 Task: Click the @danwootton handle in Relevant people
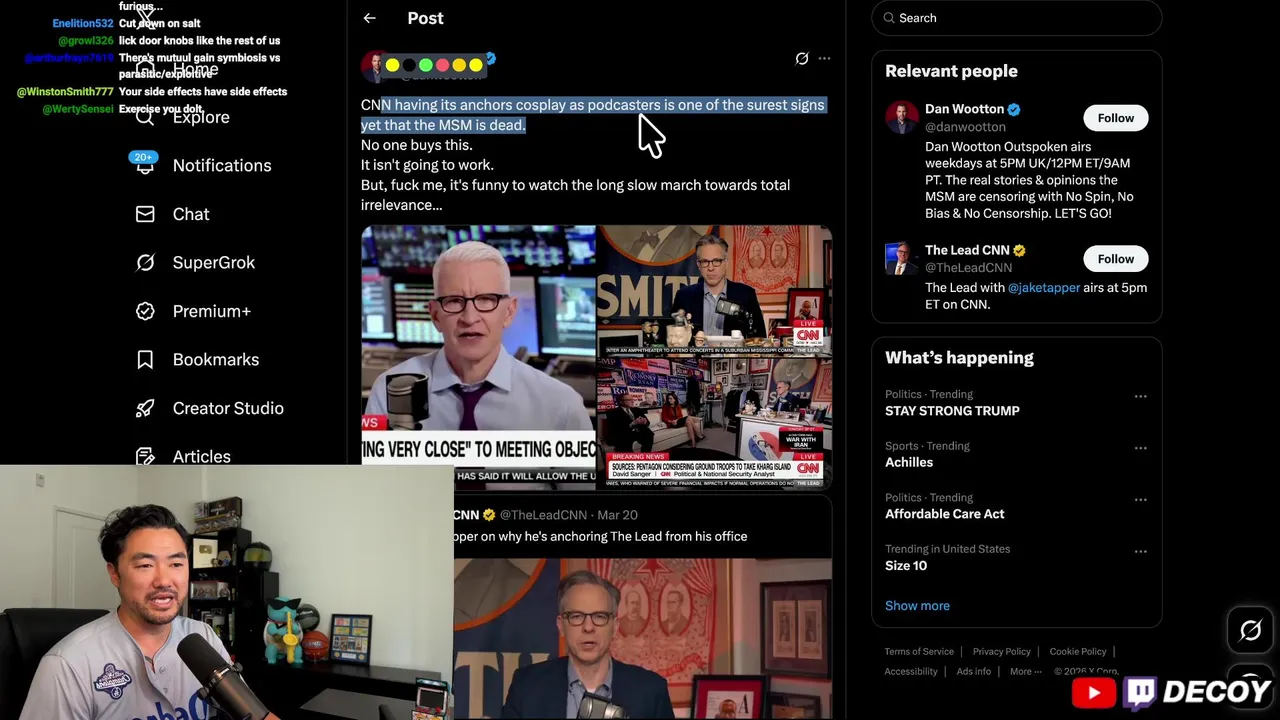(965, 127)
